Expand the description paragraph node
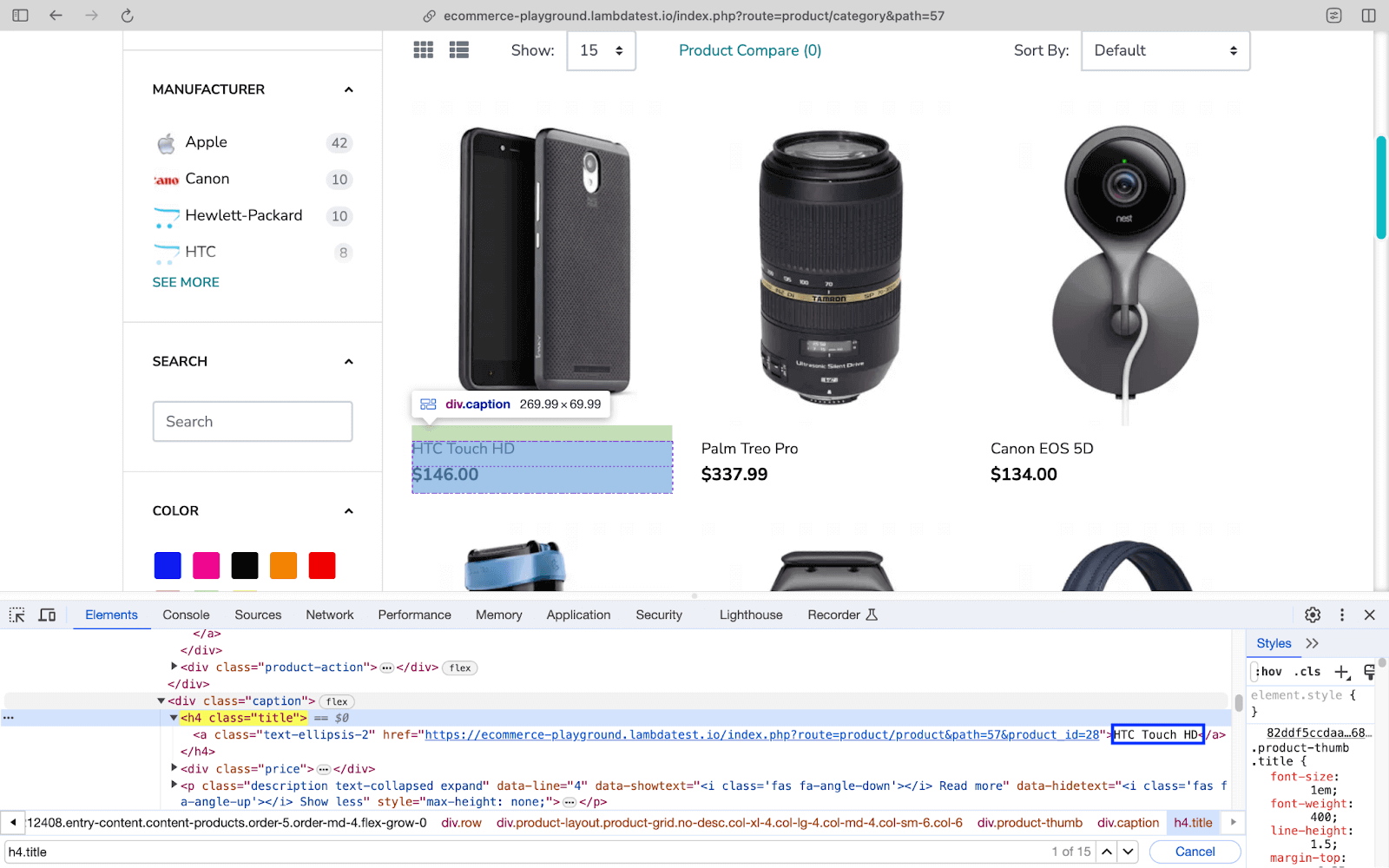 [174, 786]
